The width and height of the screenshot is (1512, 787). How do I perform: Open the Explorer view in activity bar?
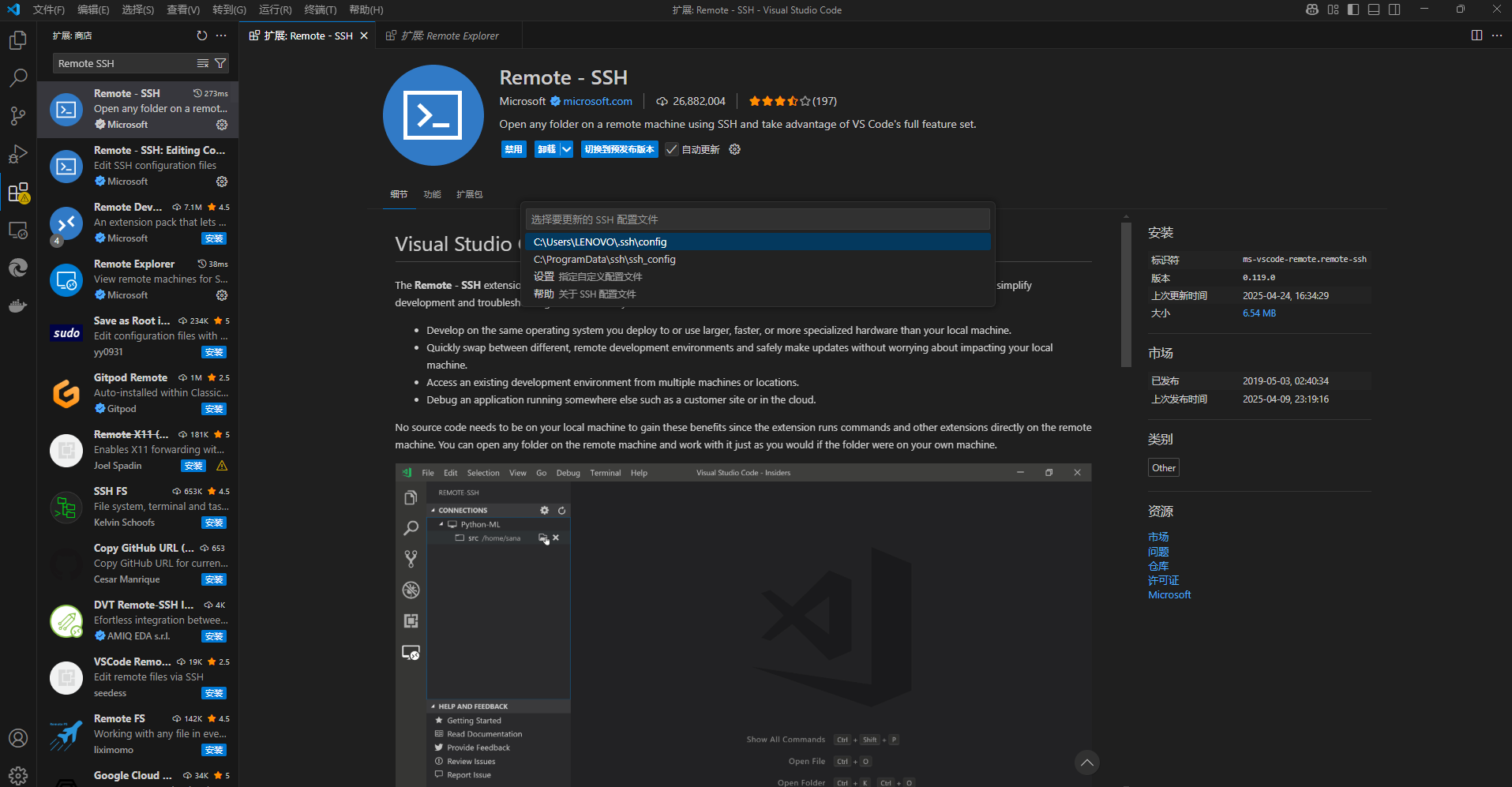(x=17, y=40)
